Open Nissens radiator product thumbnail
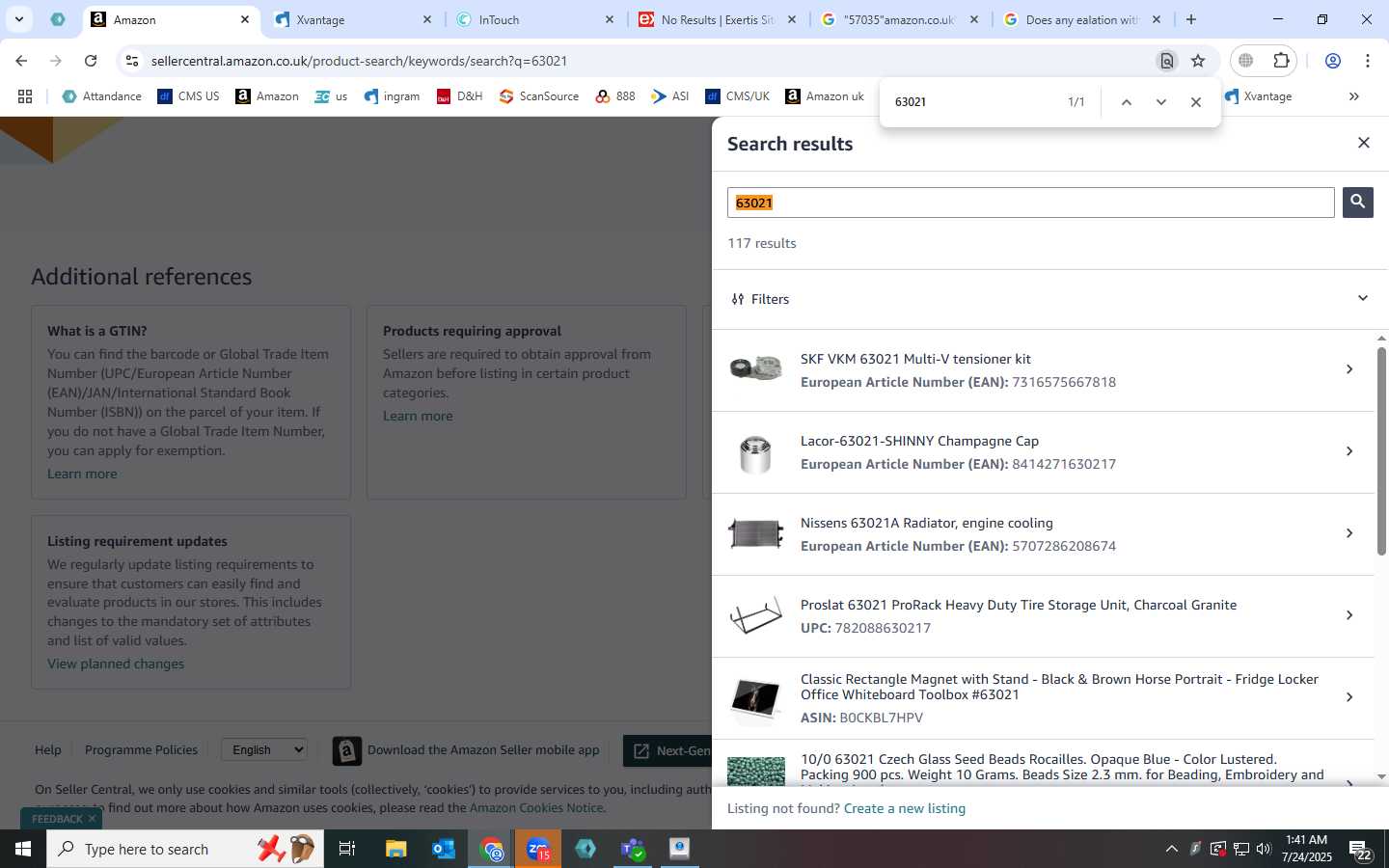Viewport: 1389px width, 868px height. point(755,533)
